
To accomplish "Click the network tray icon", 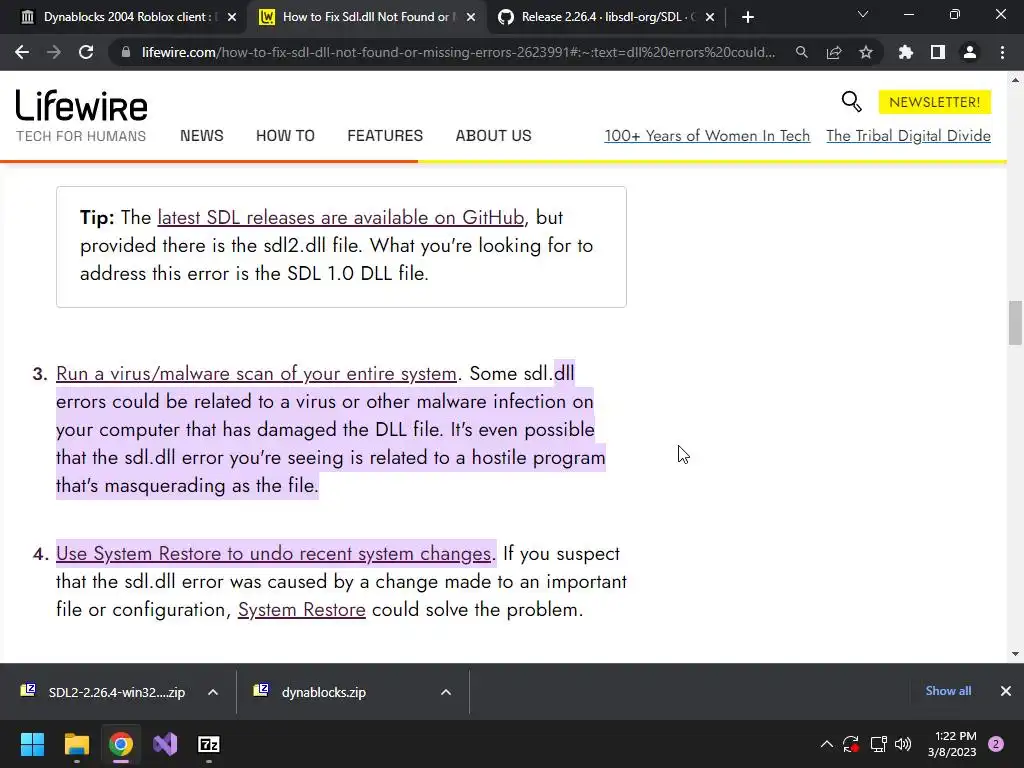I will (878, 744).
